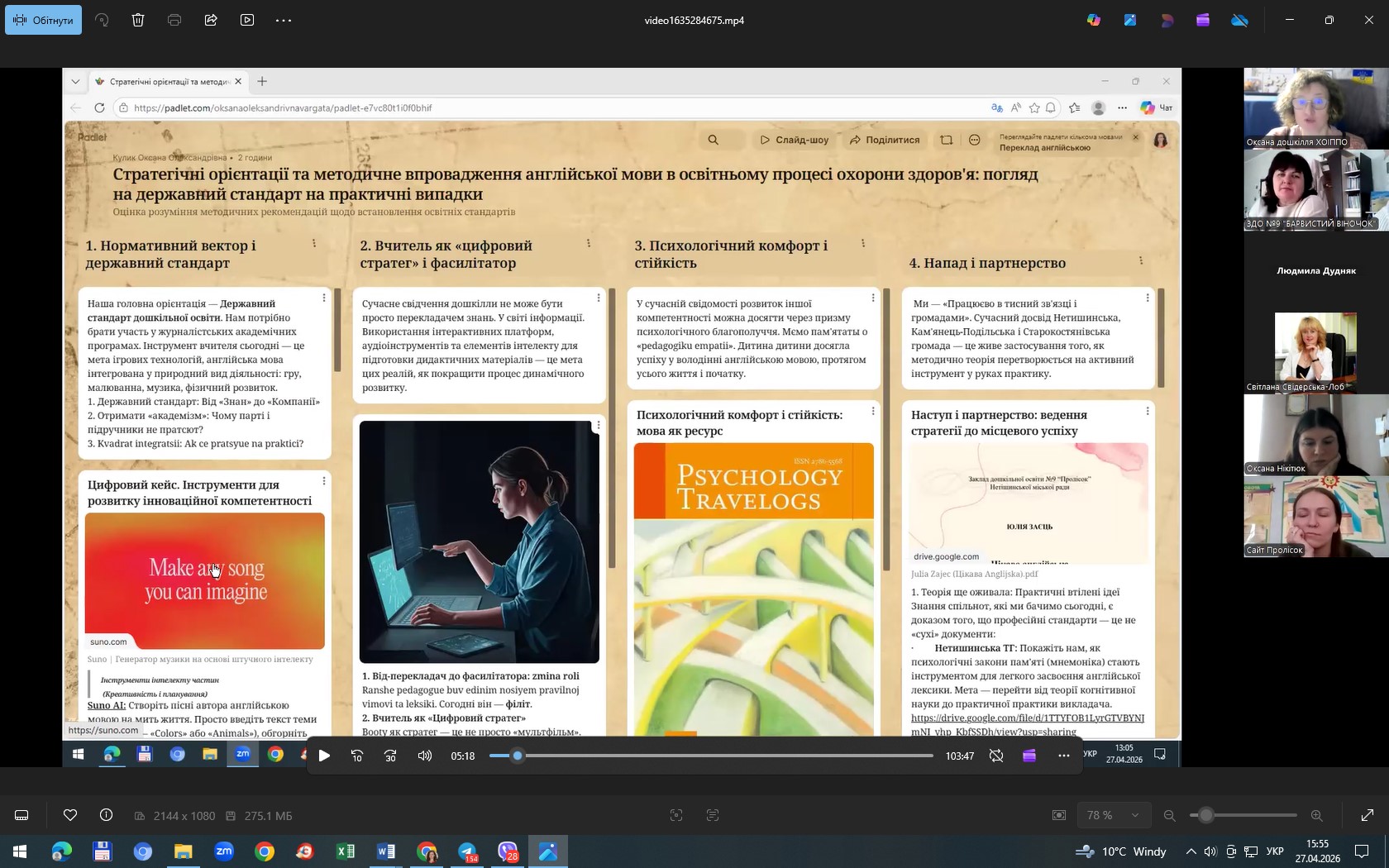This screenshot has height=868, width=1389.
Task: Delete the video with the trash icon
Action: 138,20
